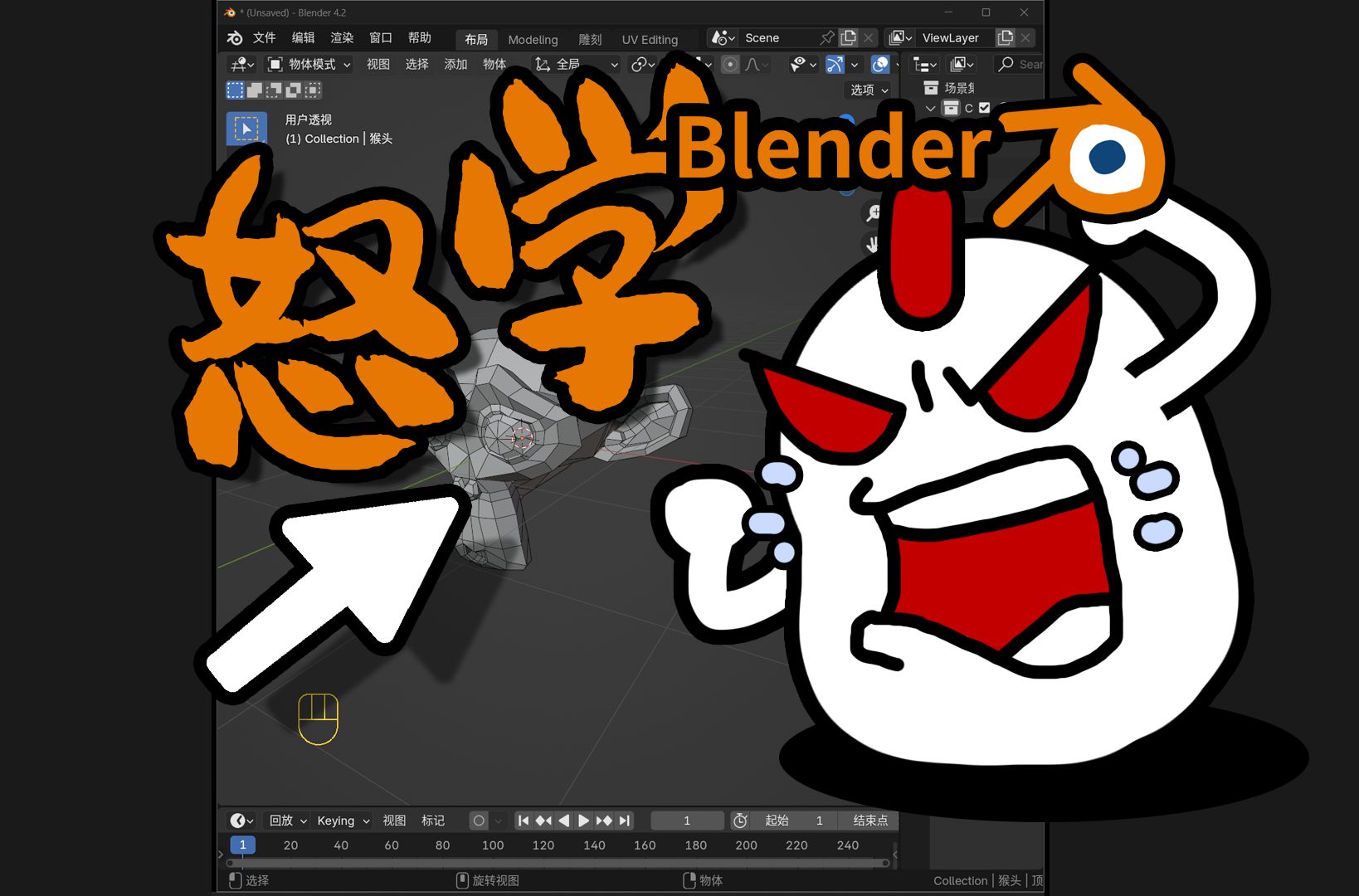Open the object visibility eye dropdown
The image size is (1359, 896).
(803, 65)
